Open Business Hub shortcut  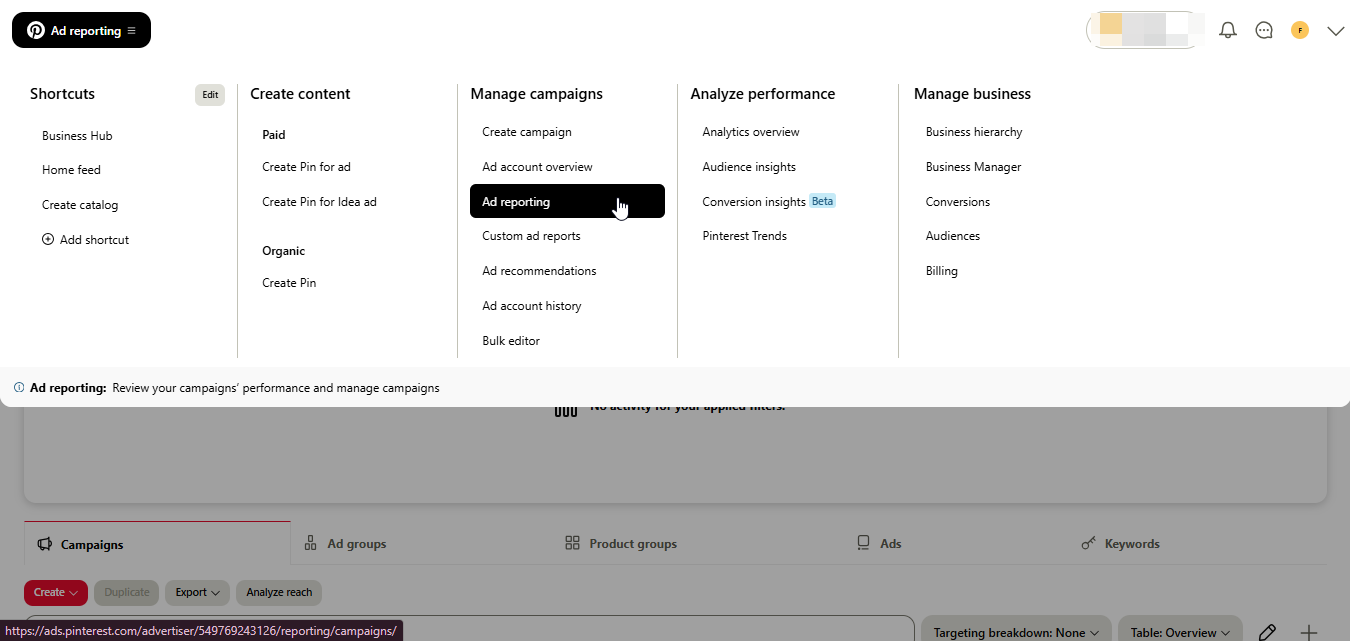pos(77,136)
